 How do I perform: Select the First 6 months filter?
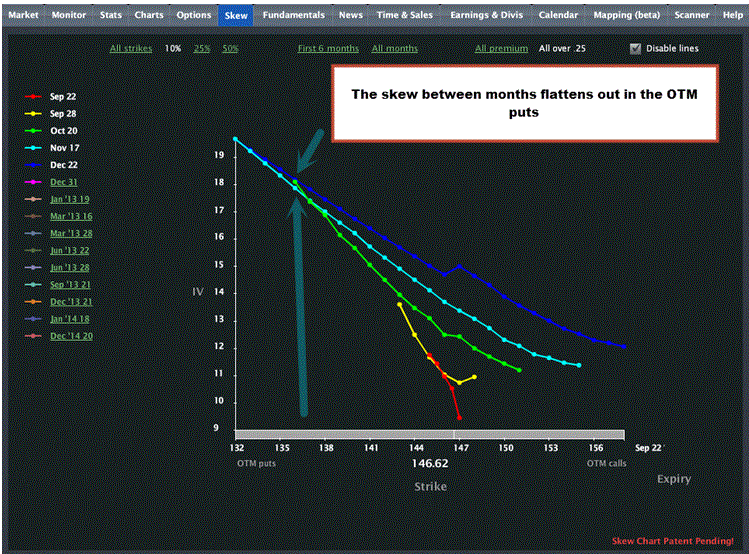[329, 49]
